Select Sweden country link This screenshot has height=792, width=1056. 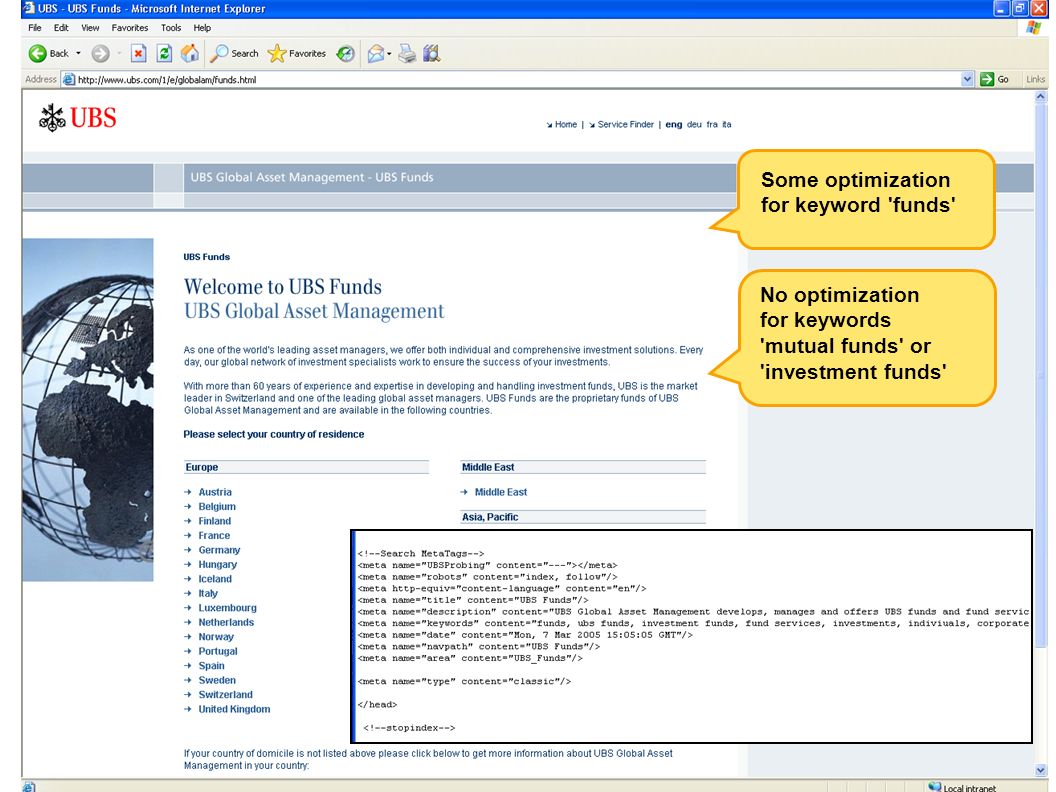pos(217,680)
